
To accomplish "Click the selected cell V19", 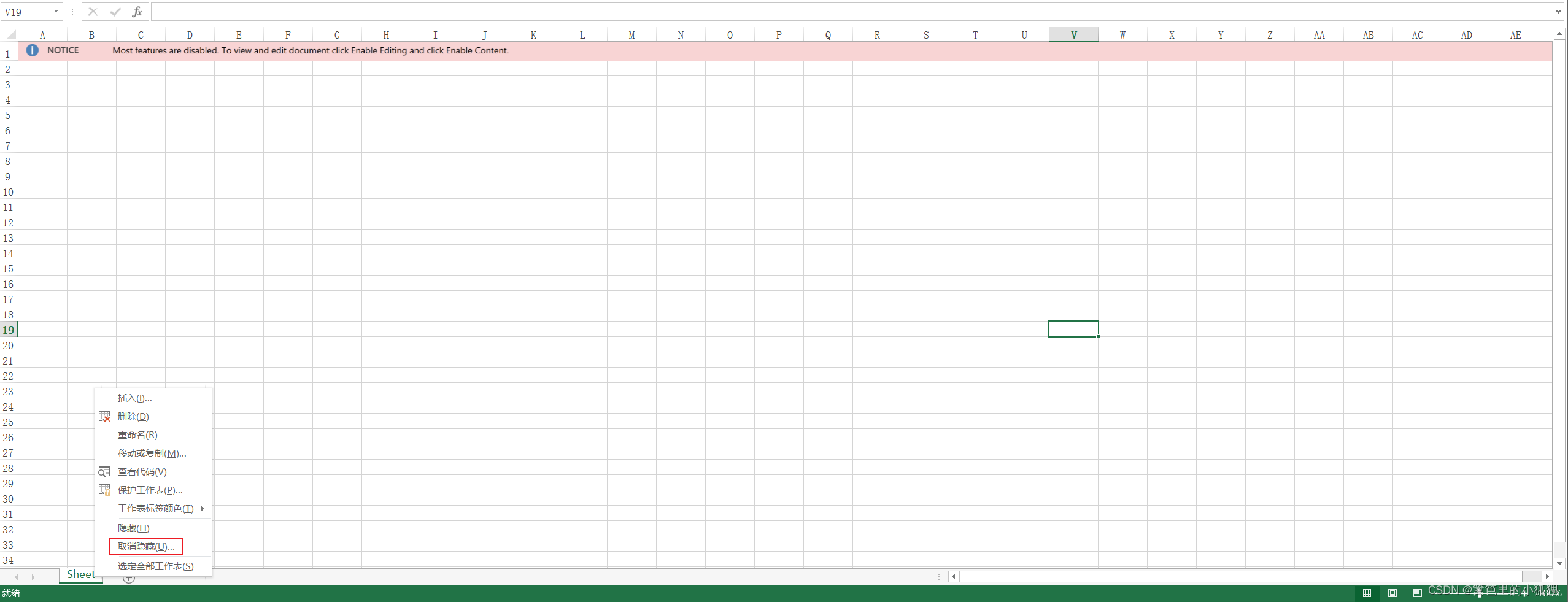I will tap(1073, 329).
